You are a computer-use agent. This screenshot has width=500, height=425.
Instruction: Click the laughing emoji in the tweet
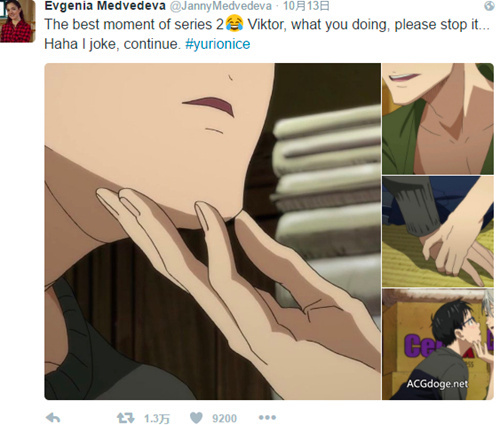pyautogui.click(x=234, y=24)
